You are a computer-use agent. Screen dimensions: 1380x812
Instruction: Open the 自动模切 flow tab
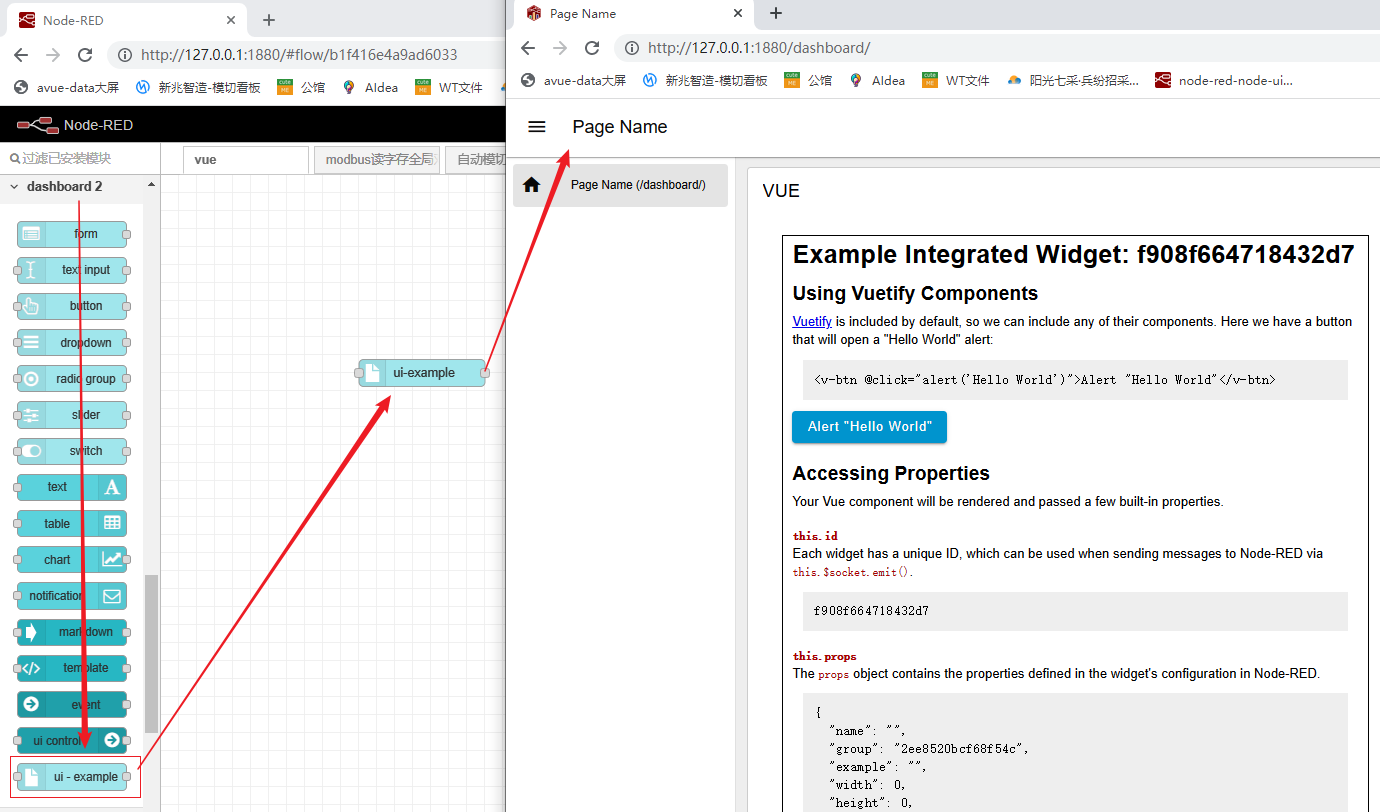point(476,160)
